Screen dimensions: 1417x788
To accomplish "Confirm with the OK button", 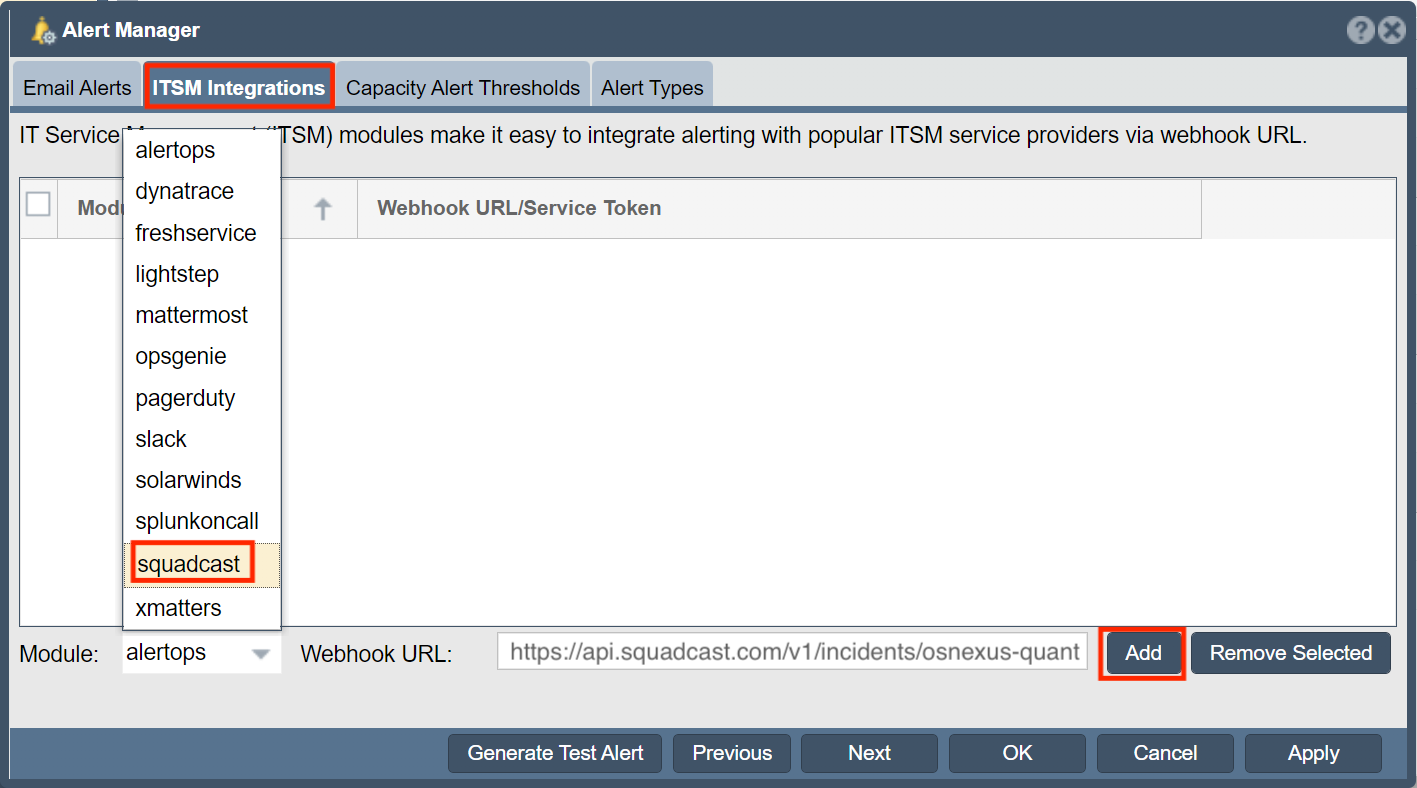I will coord(1017,753).
